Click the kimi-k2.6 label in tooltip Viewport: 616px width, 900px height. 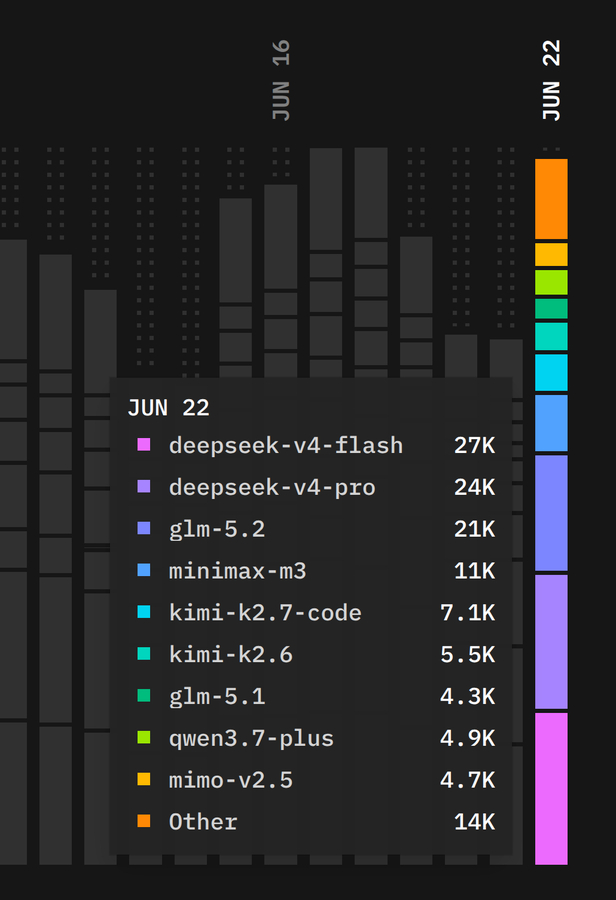coord(231,655)
